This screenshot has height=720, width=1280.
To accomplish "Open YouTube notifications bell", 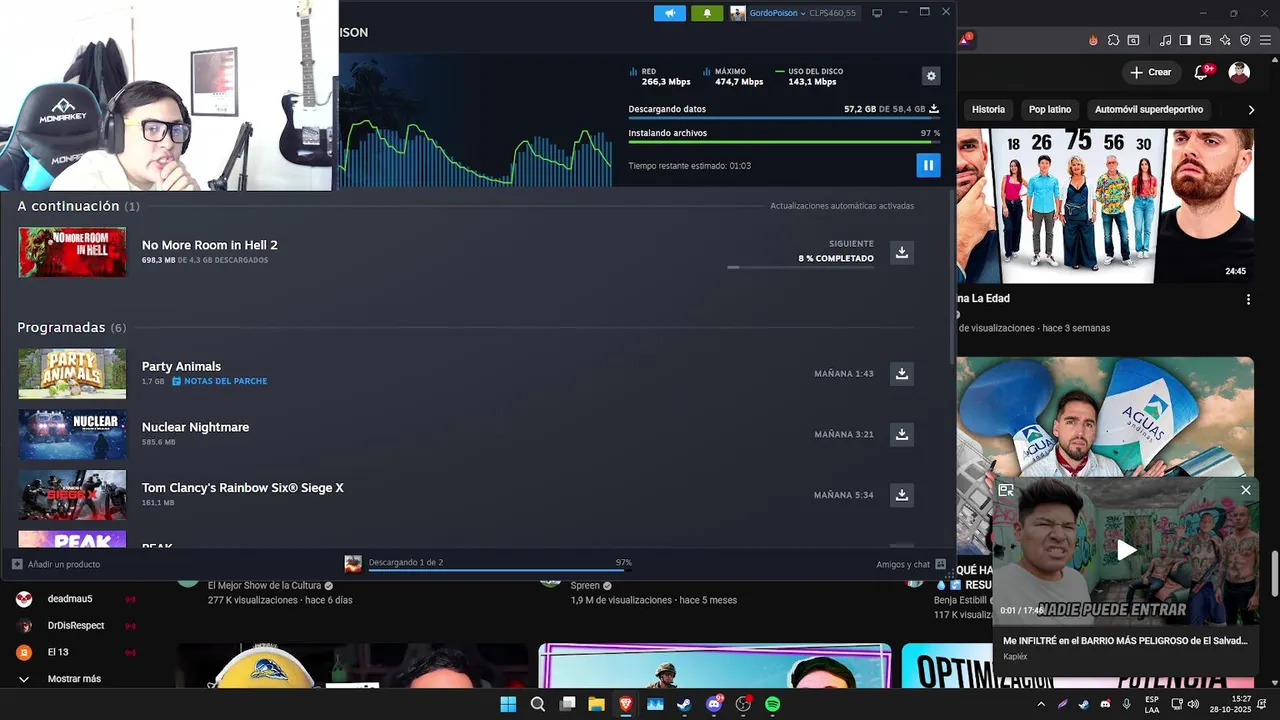I will click(x=1203, y=72).
